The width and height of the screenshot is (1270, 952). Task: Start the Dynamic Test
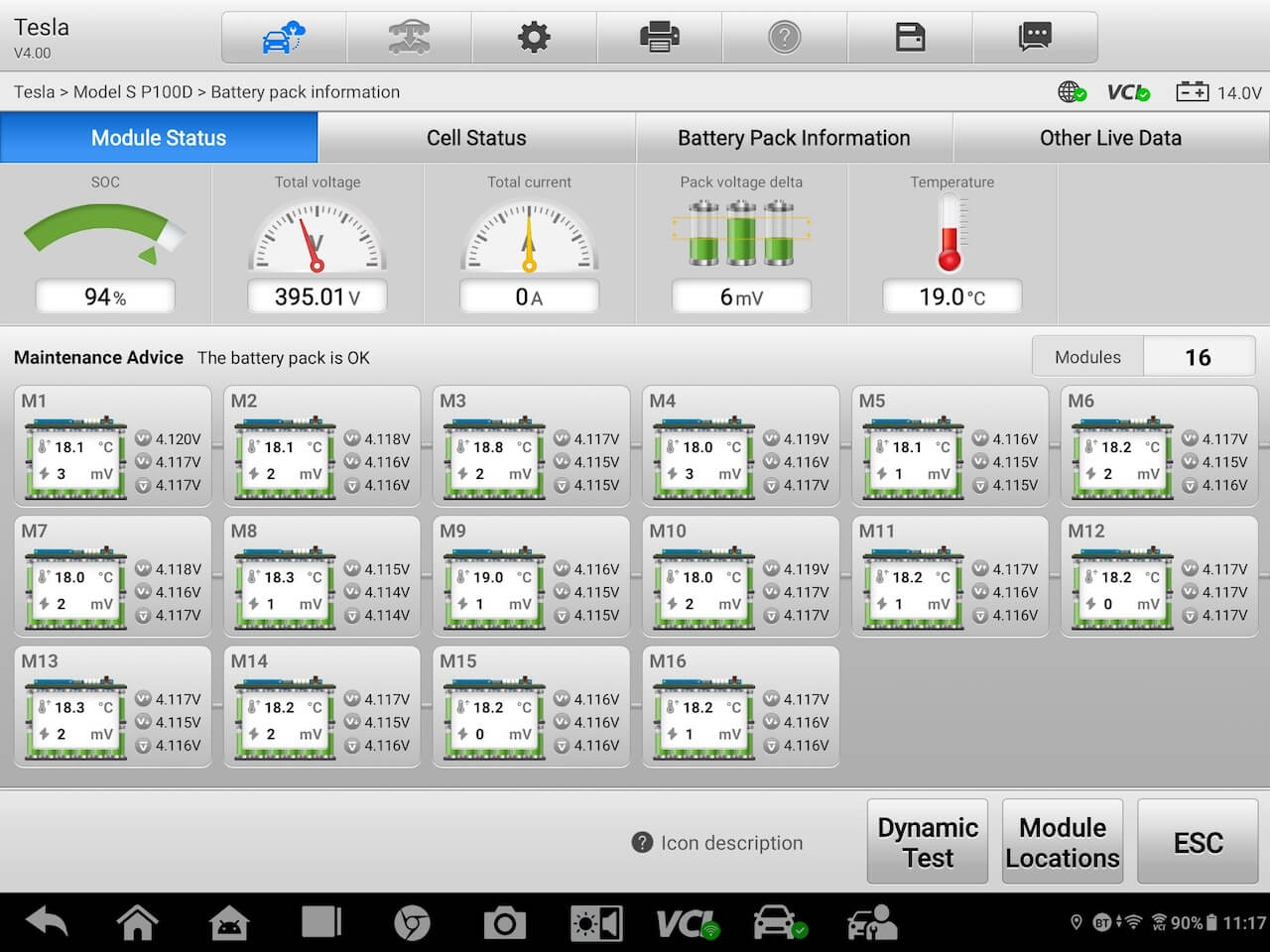[x=928, y=842]
